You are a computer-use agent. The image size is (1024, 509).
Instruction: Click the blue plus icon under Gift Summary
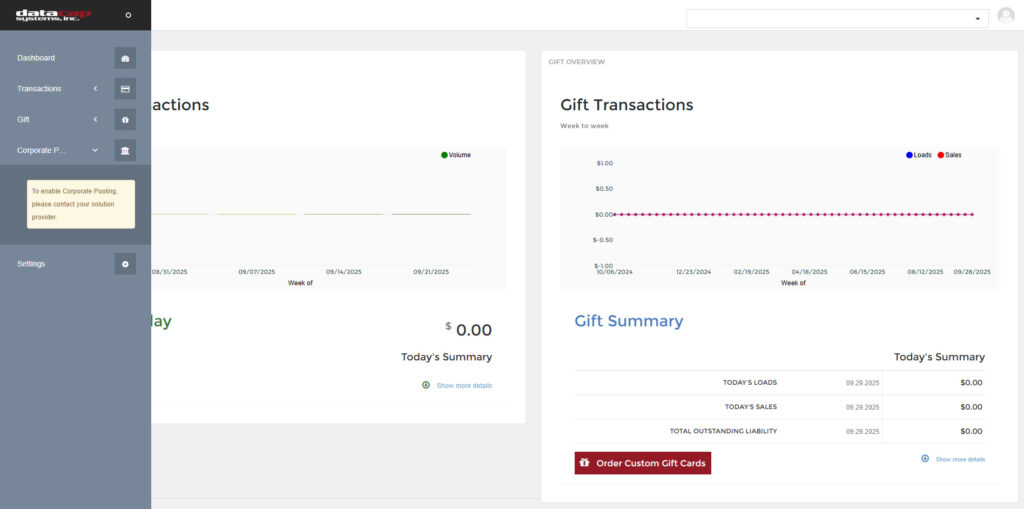[x=925, y=459]
